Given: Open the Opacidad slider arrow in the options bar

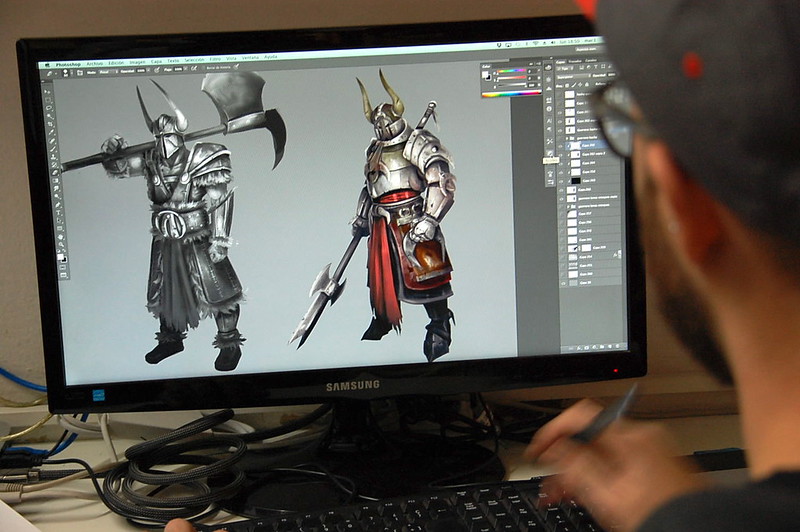Looking at the screenshot, I should [148, 70].
